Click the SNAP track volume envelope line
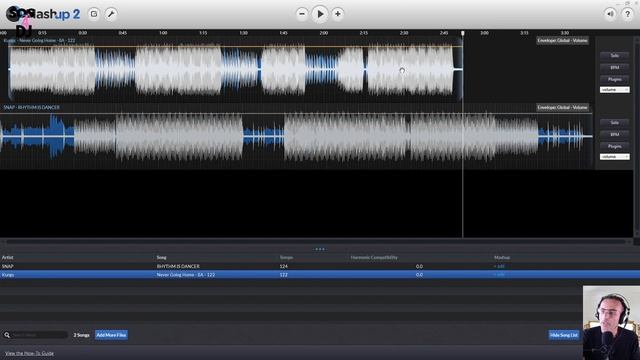Image resolution: width=640 pixels, height=360 pixels. pos(296,113)
